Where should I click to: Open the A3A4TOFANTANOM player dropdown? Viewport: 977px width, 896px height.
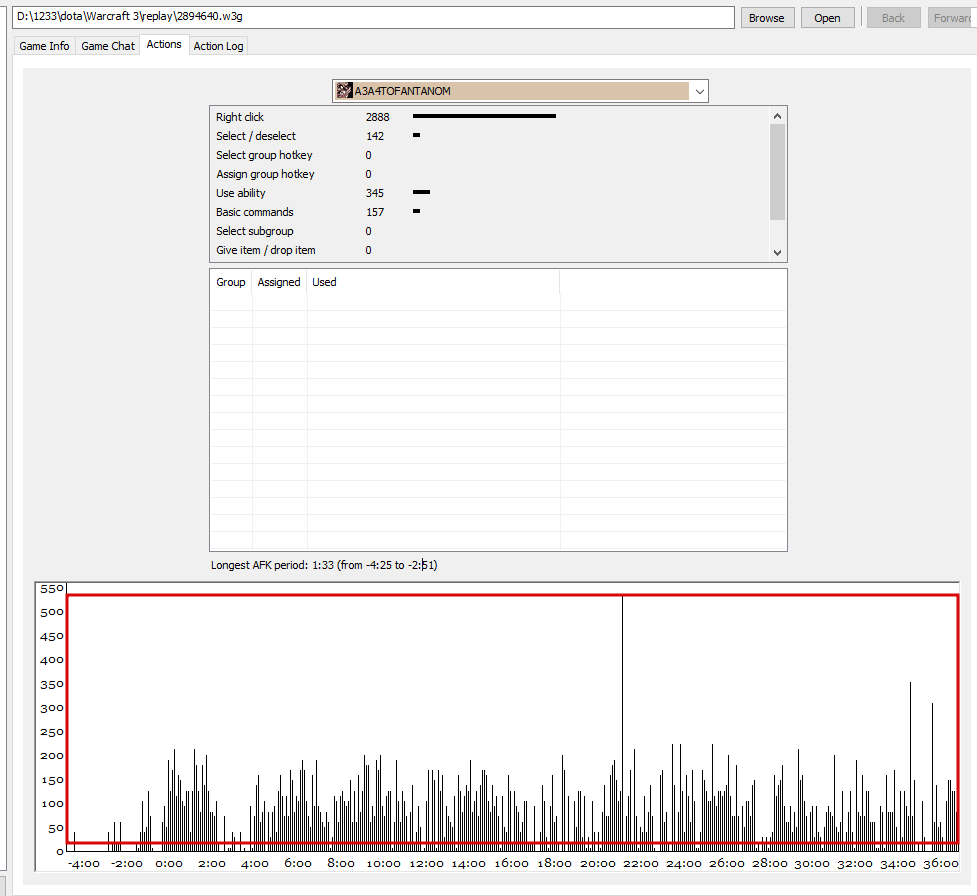tap(520, 91)
